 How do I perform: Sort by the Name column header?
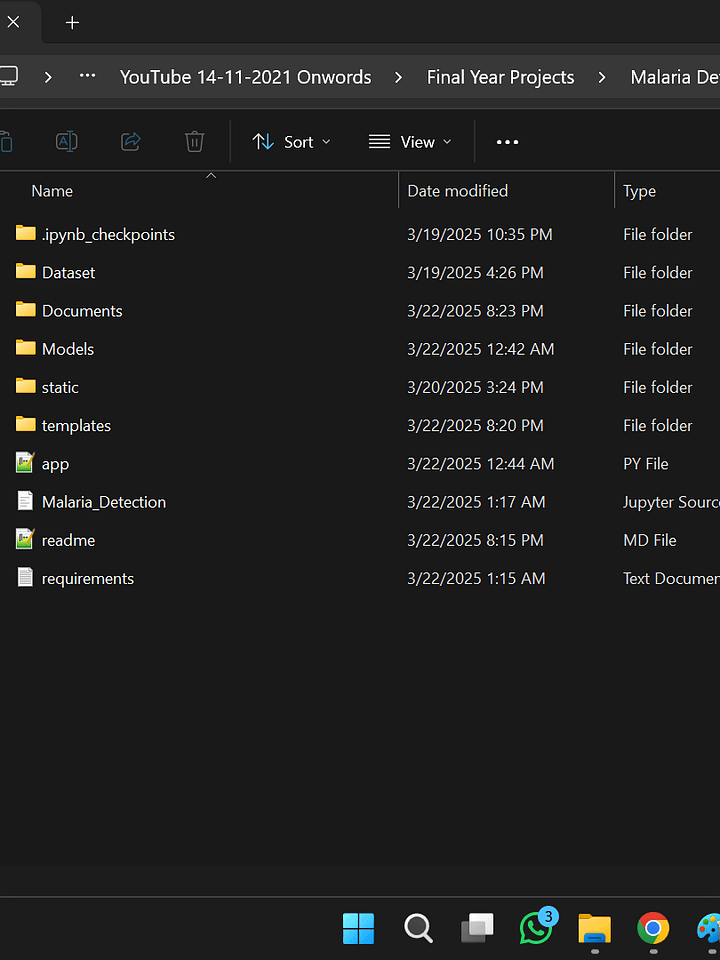click(x=52, y=191)
